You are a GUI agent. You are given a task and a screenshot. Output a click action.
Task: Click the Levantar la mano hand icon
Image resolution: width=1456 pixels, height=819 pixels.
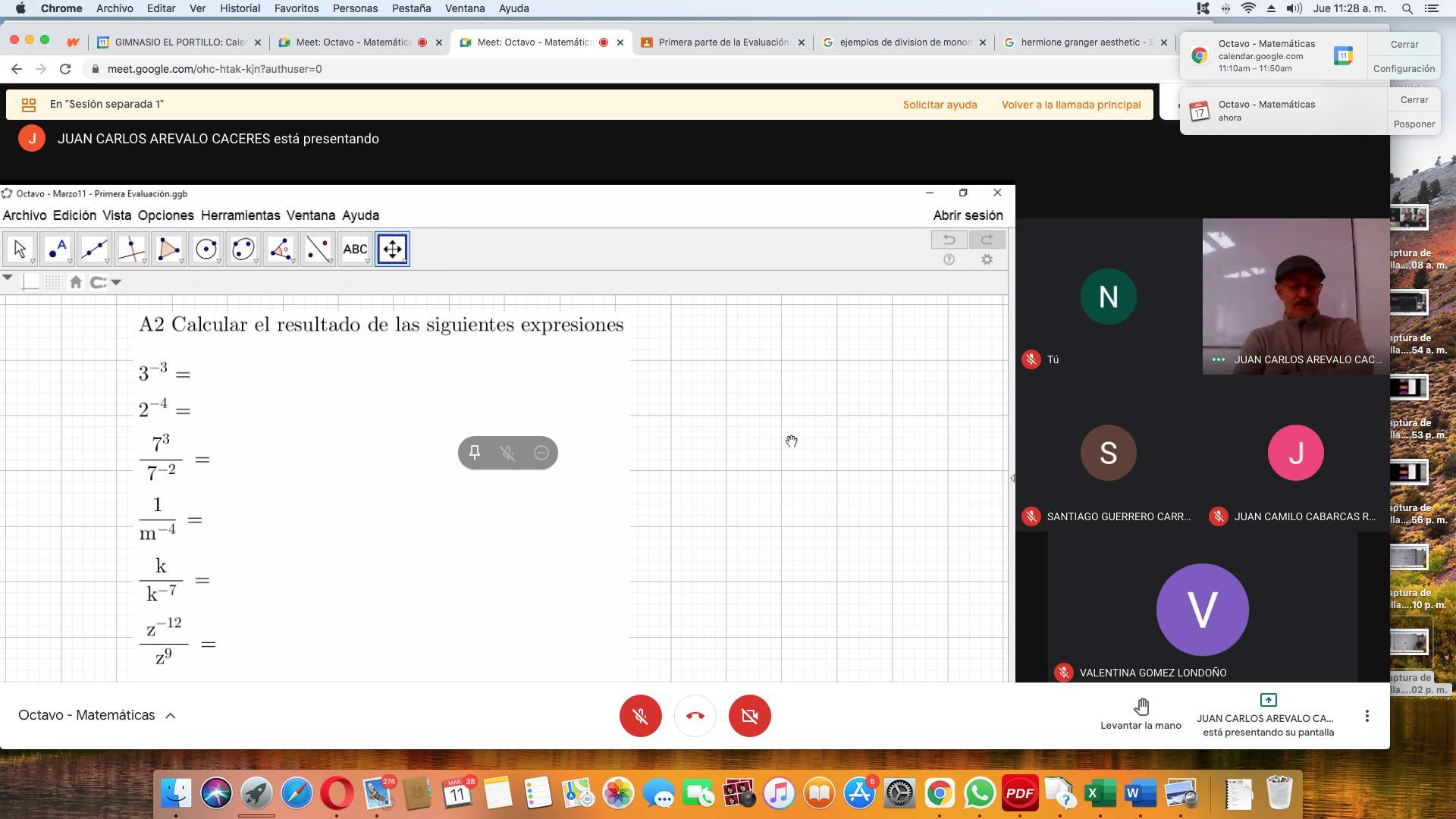coord(1141,707)
